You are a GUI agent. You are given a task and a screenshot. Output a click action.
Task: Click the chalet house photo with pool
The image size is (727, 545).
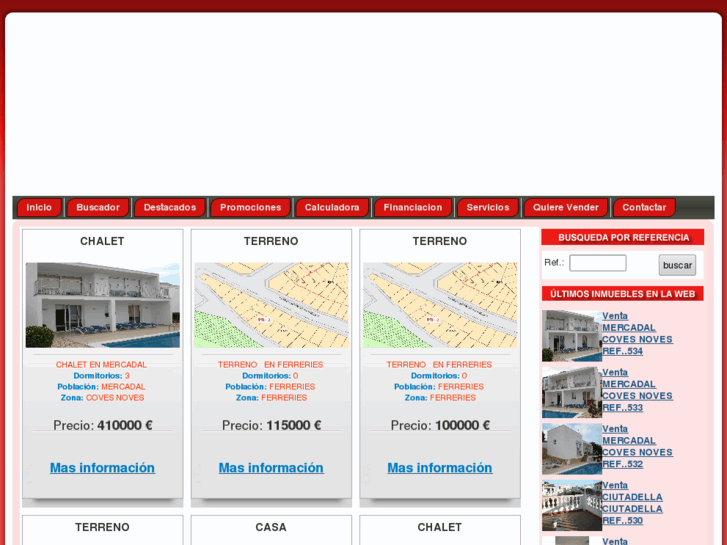pos(102,305)
